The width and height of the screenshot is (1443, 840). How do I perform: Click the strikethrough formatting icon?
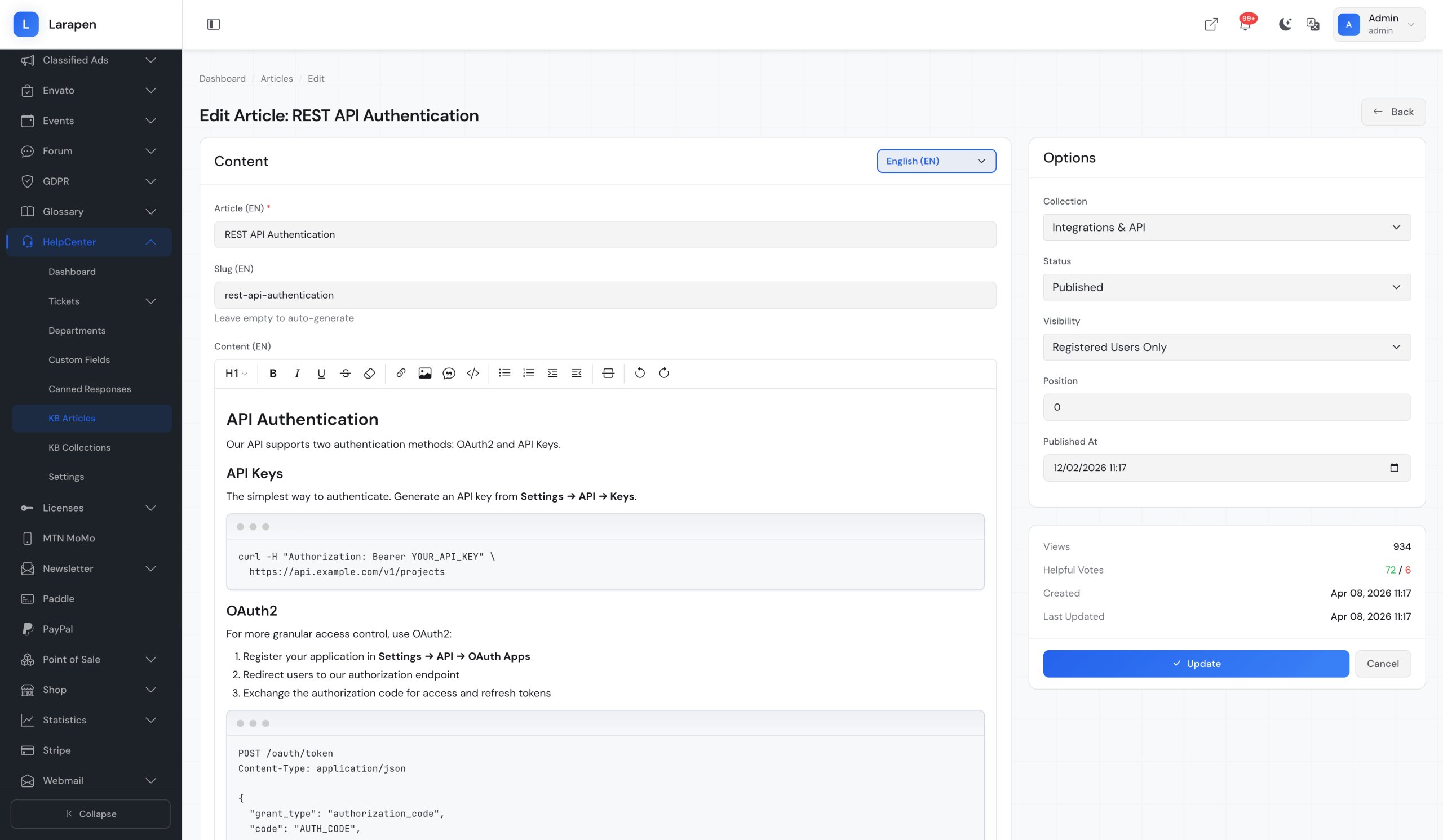coord(346,373)
